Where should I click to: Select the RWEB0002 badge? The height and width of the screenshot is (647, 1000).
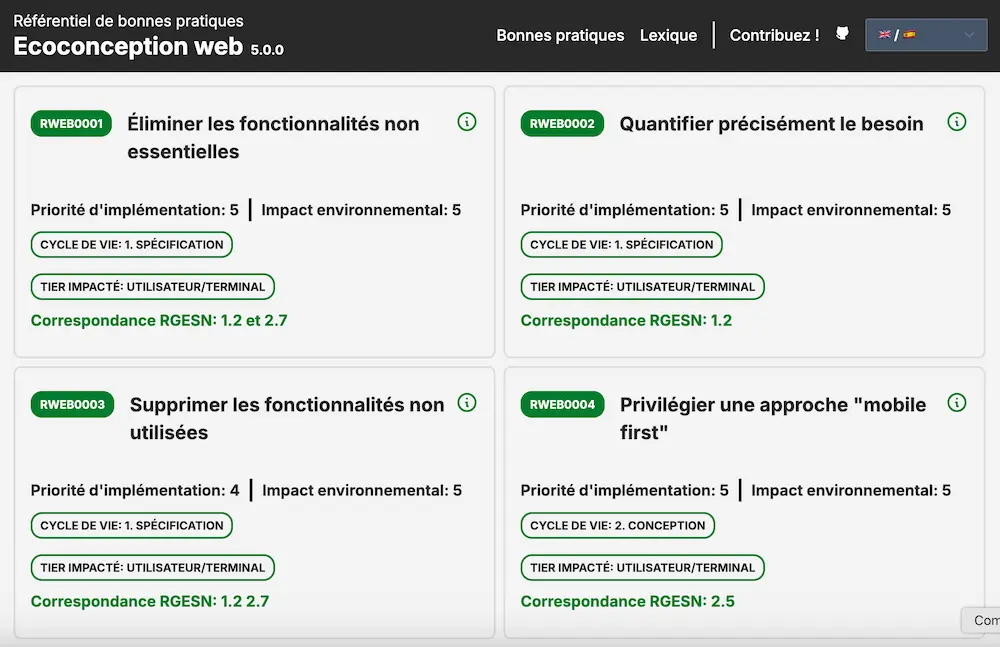point(562,124)
